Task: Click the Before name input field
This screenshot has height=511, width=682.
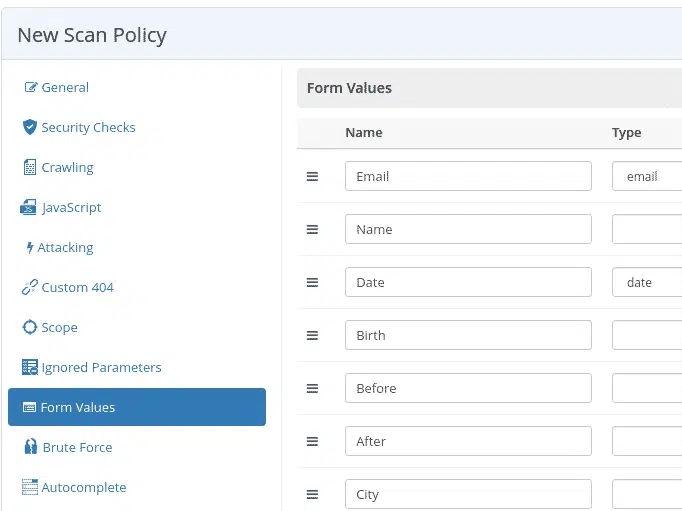Action: [x=468, y=388]
